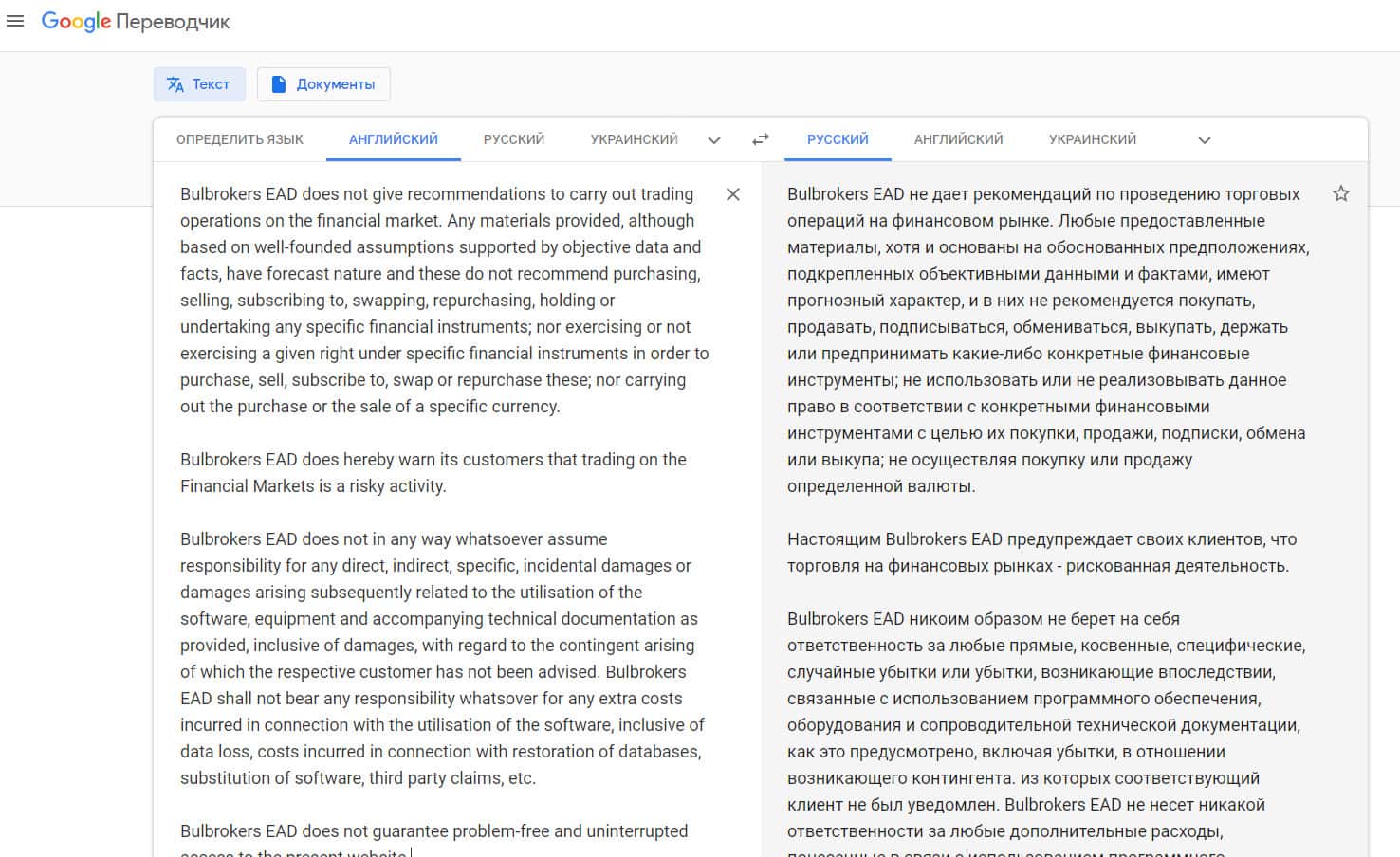Select Русский as target language

[838, 139]
